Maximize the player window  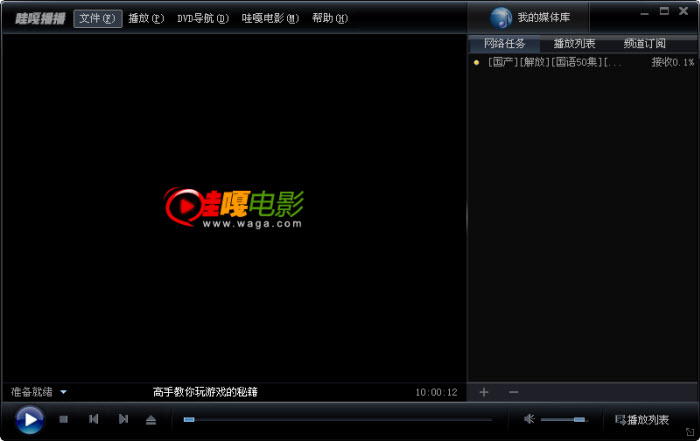(664, 11)
